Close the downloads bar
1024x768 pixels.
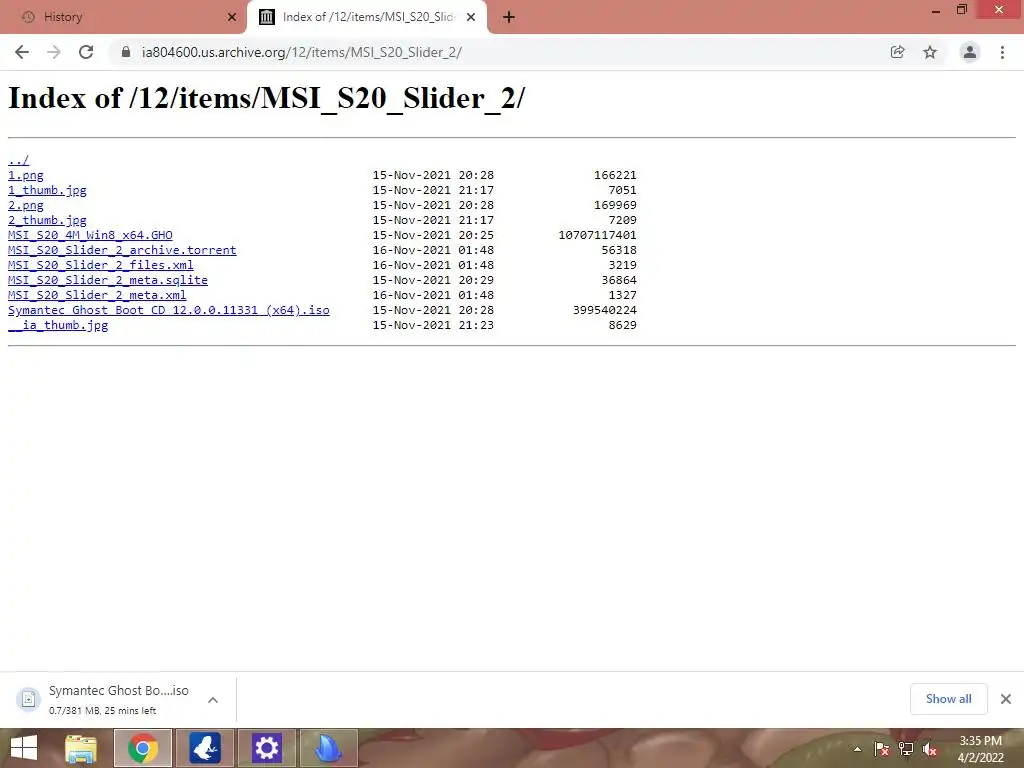pyautogui.click(x=1006, y=699)
